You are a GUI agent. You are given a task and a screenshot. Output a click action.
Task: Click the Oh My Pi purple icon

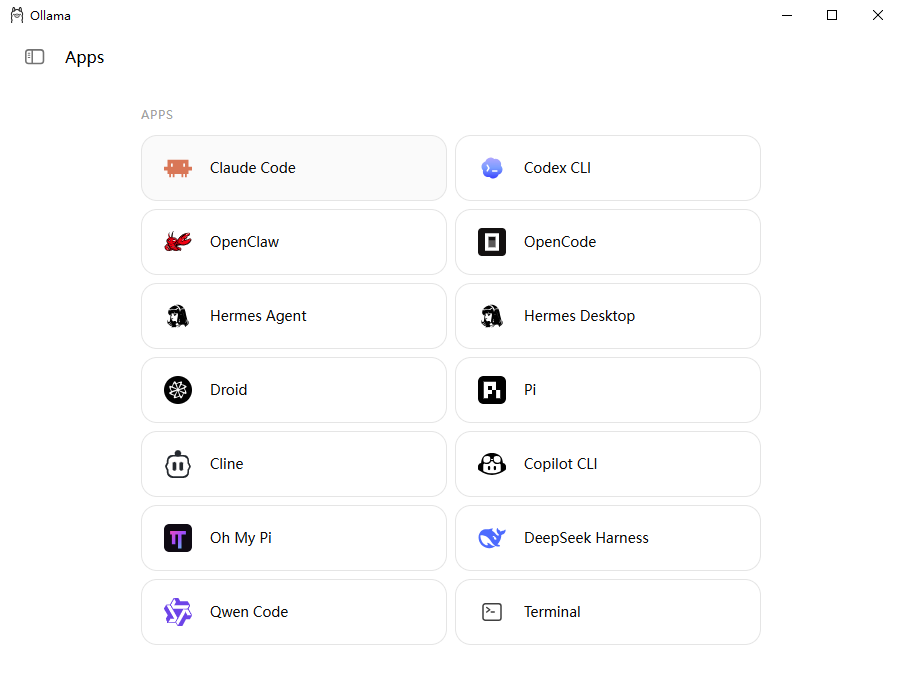178,538
